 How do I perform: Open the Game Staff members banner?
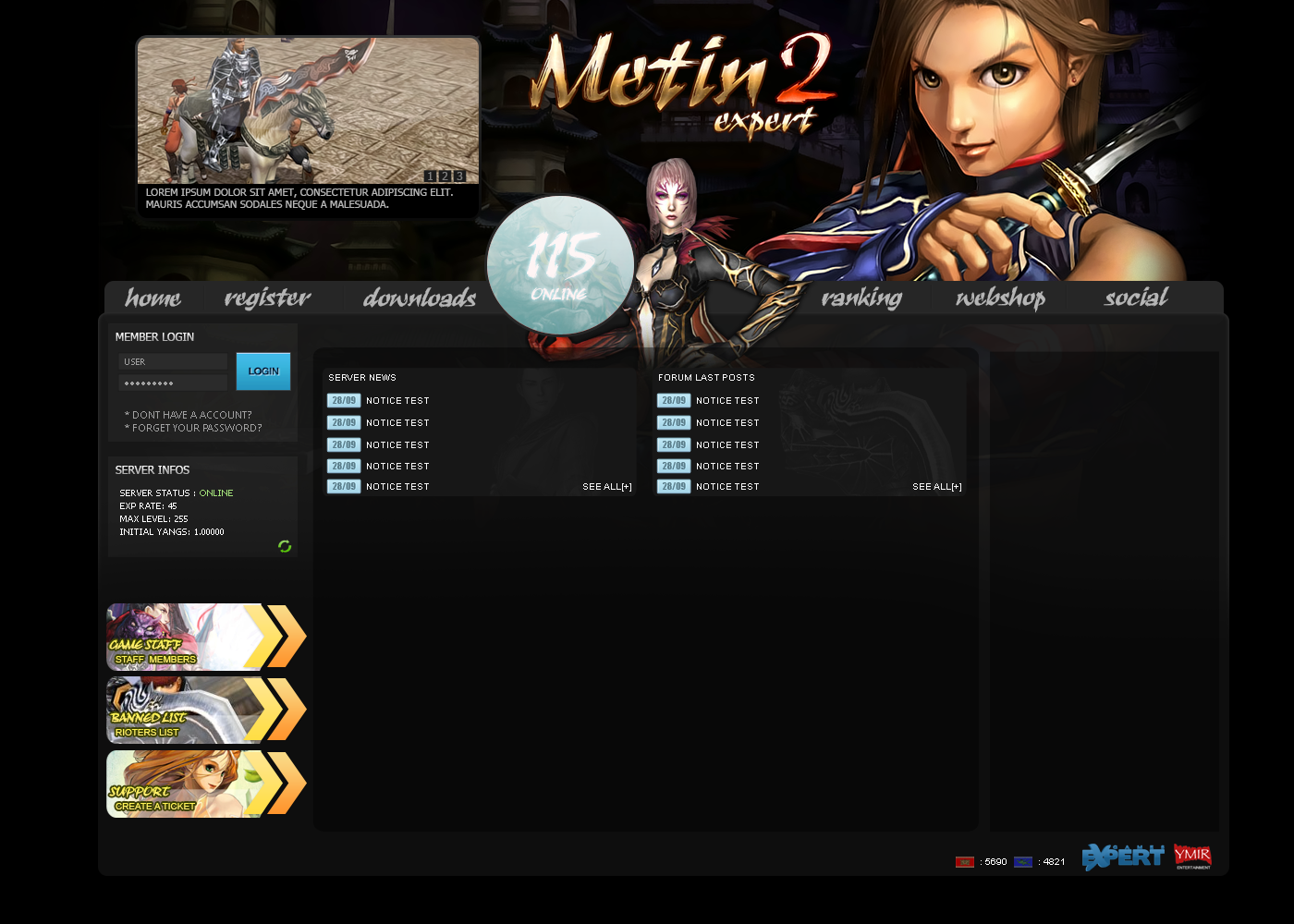click(206, 637)
